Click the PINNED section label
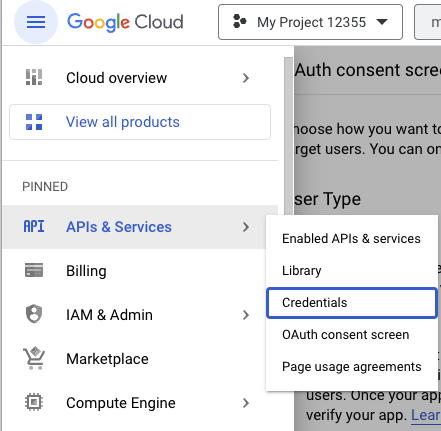The width and height of the screenshot is (441, 431). click(x=45, y=187)
